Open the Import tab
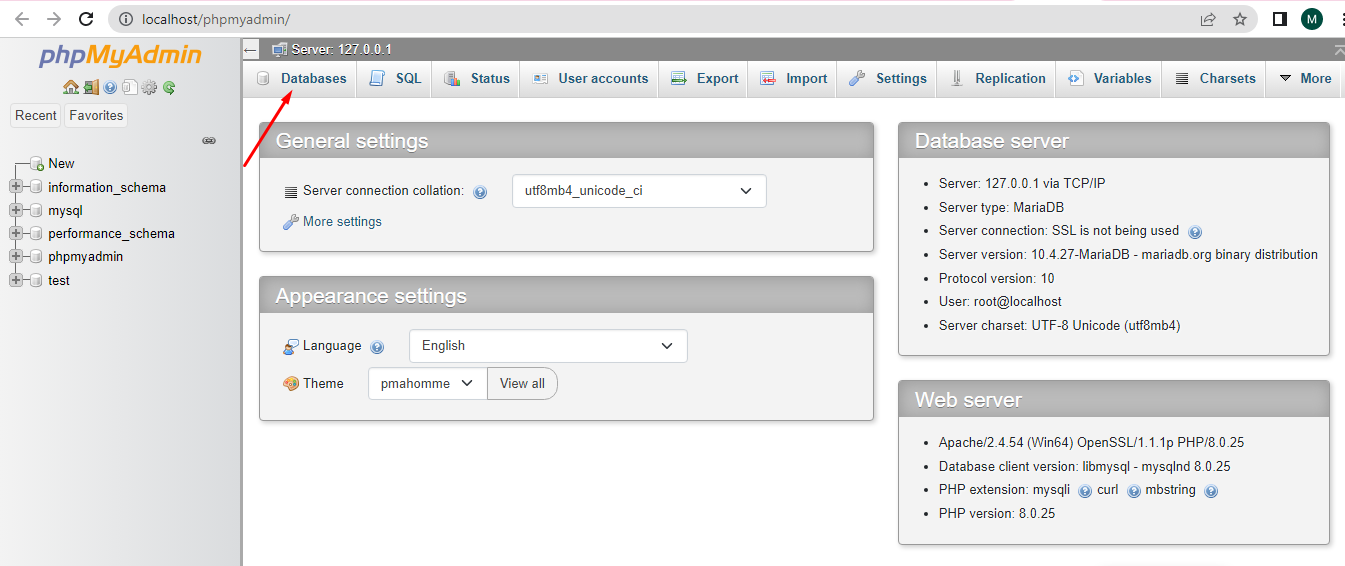The width and height of the screenshot is (1345, 566). click(x=792, y=79)
